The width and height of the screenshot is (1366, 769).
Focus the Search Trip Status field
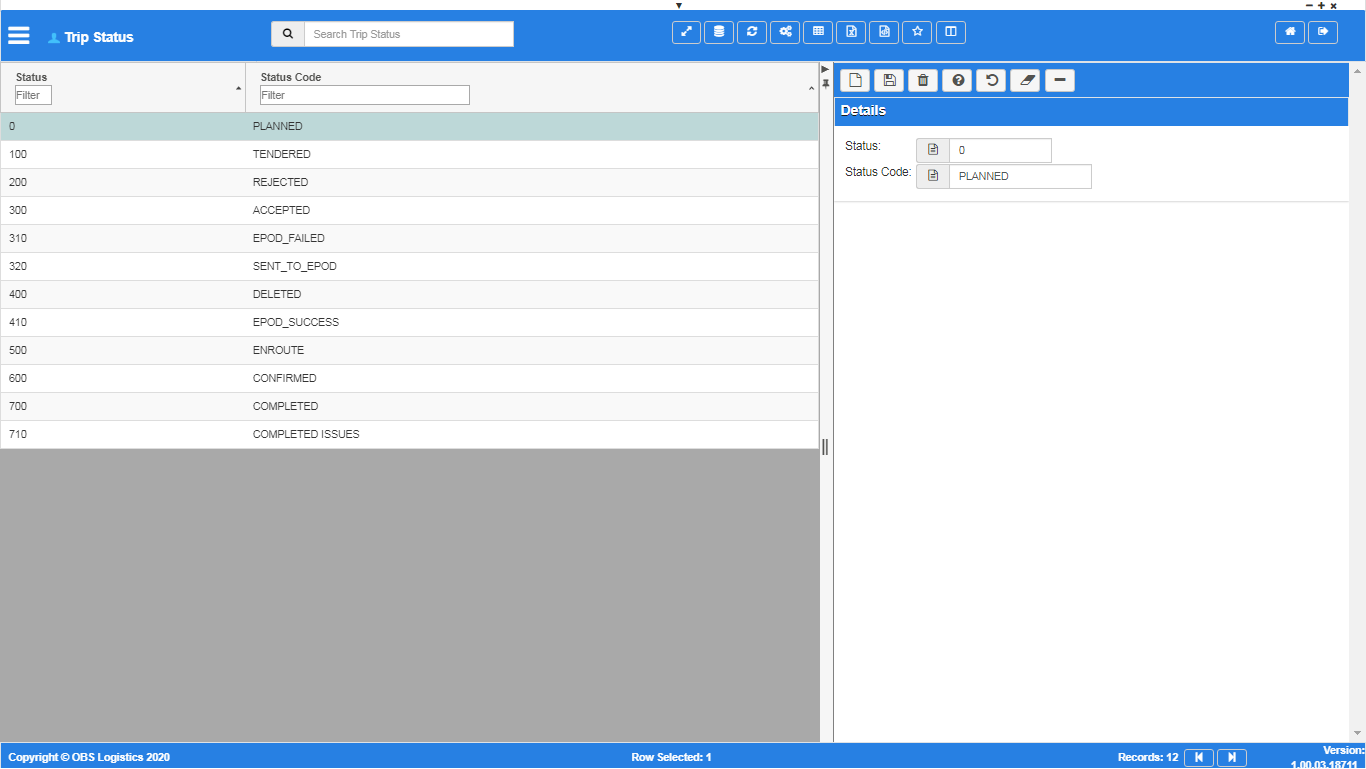pos(409,34)
